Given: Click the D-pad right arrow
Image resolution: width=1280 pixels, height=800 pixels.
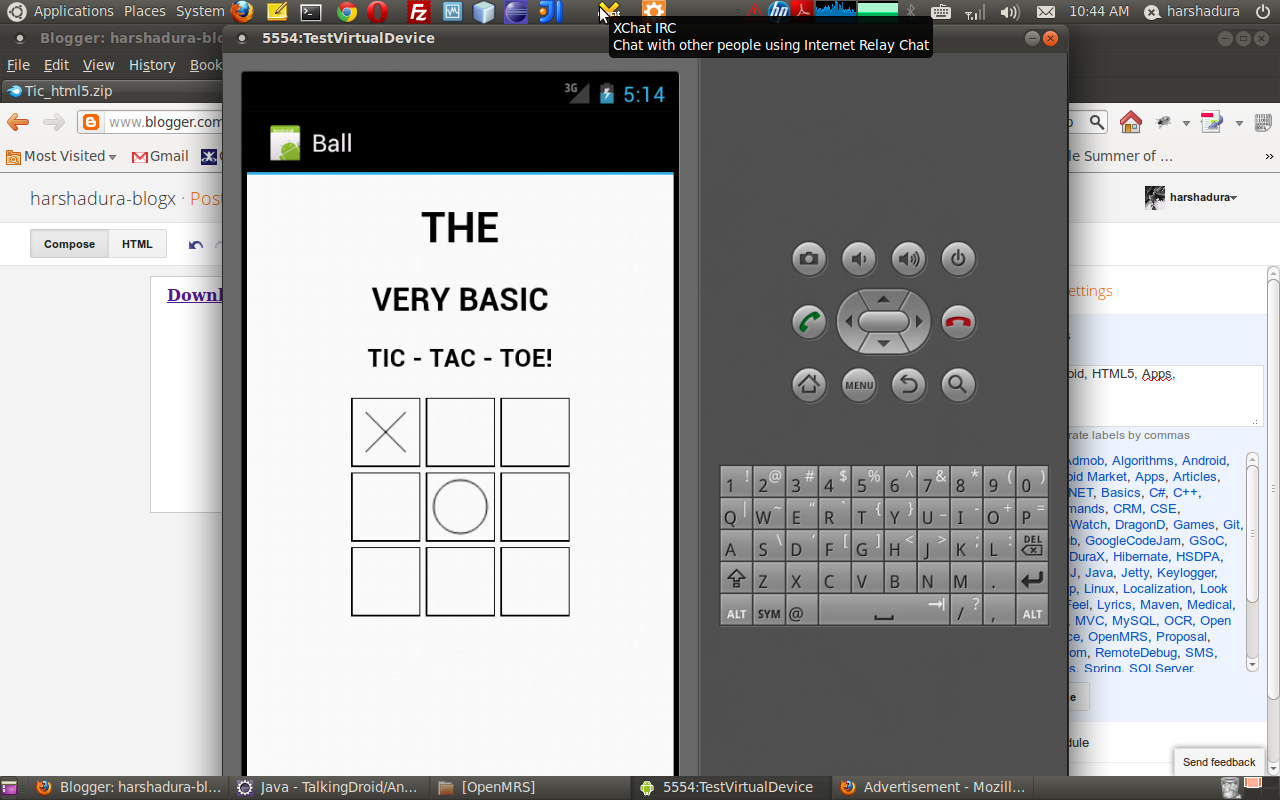Looking at the screenshot, I should pyautogui.click(x=918, y=322).
